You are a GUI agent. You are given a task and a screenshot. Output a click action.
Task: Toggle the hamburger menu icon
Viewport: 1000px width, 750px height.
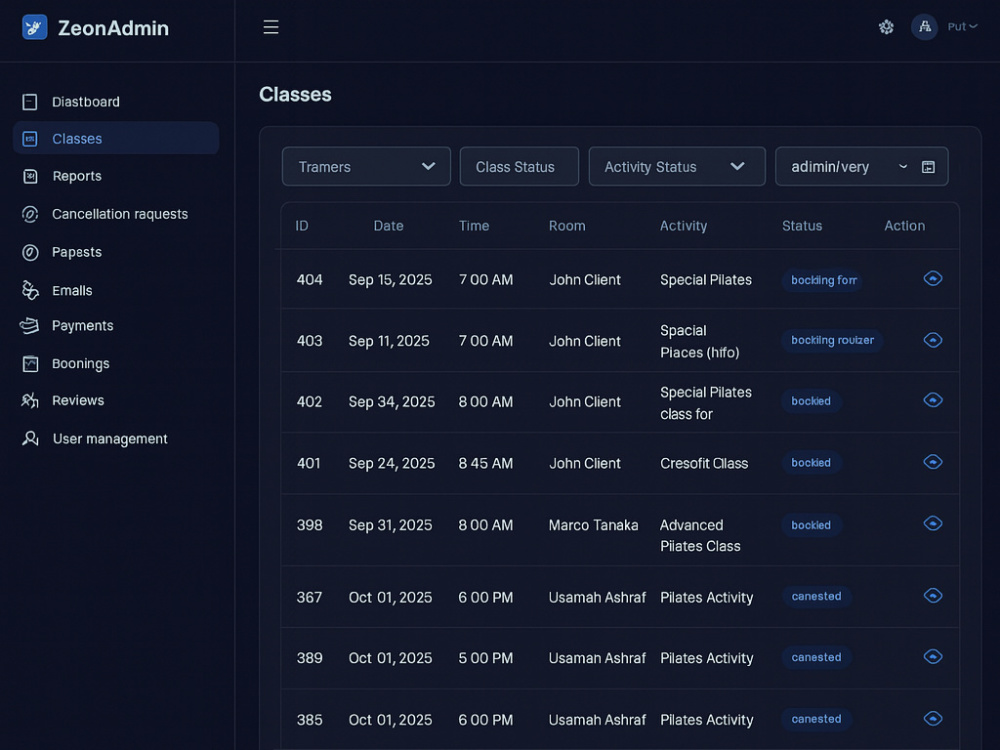[x=271, y=27]
